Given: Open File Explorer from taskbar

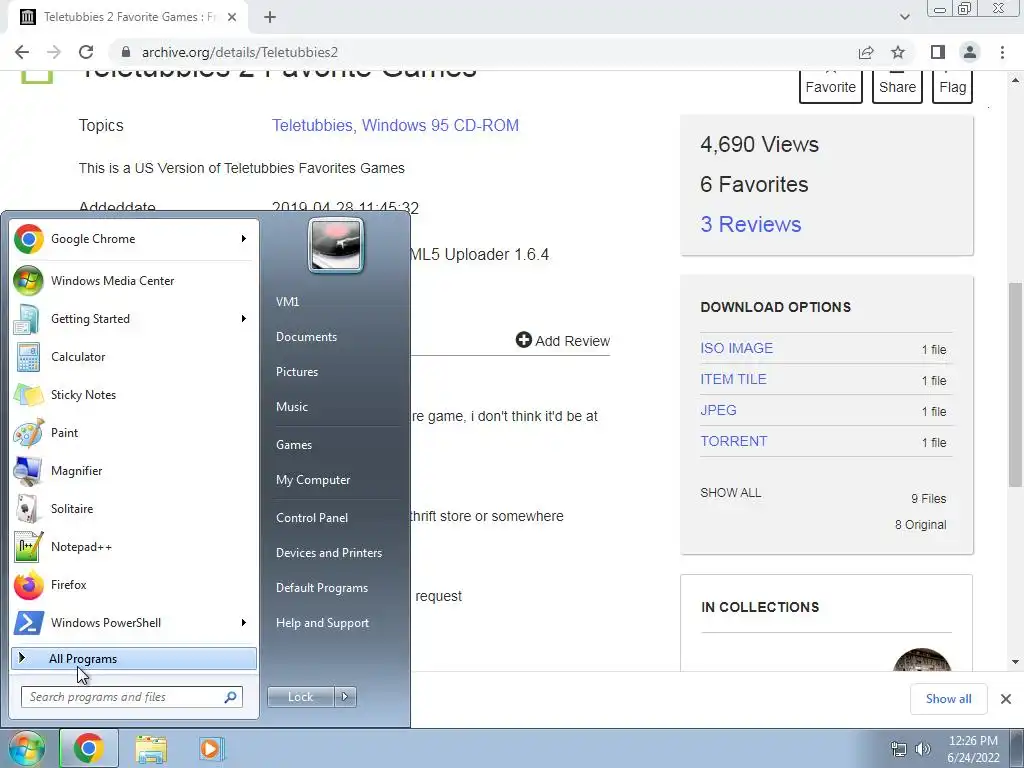Looking at the screenshot, I should 151,749.
